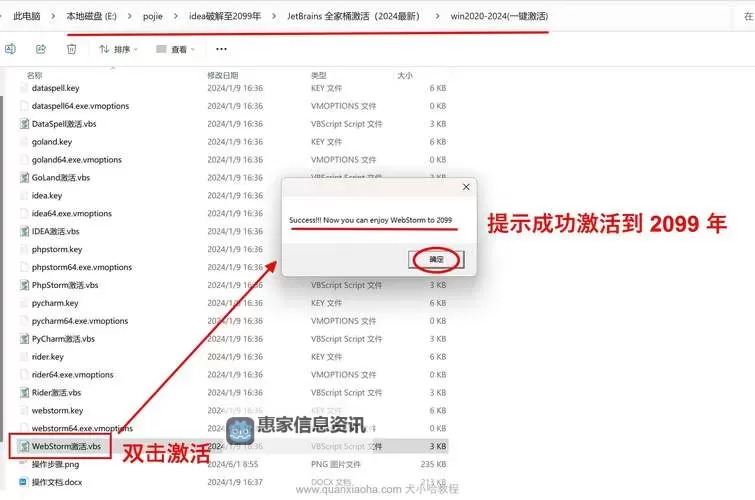Screen dimensions: 755x500
Task: Click file icon of dataspell.key
Action: tap(24, 88)
